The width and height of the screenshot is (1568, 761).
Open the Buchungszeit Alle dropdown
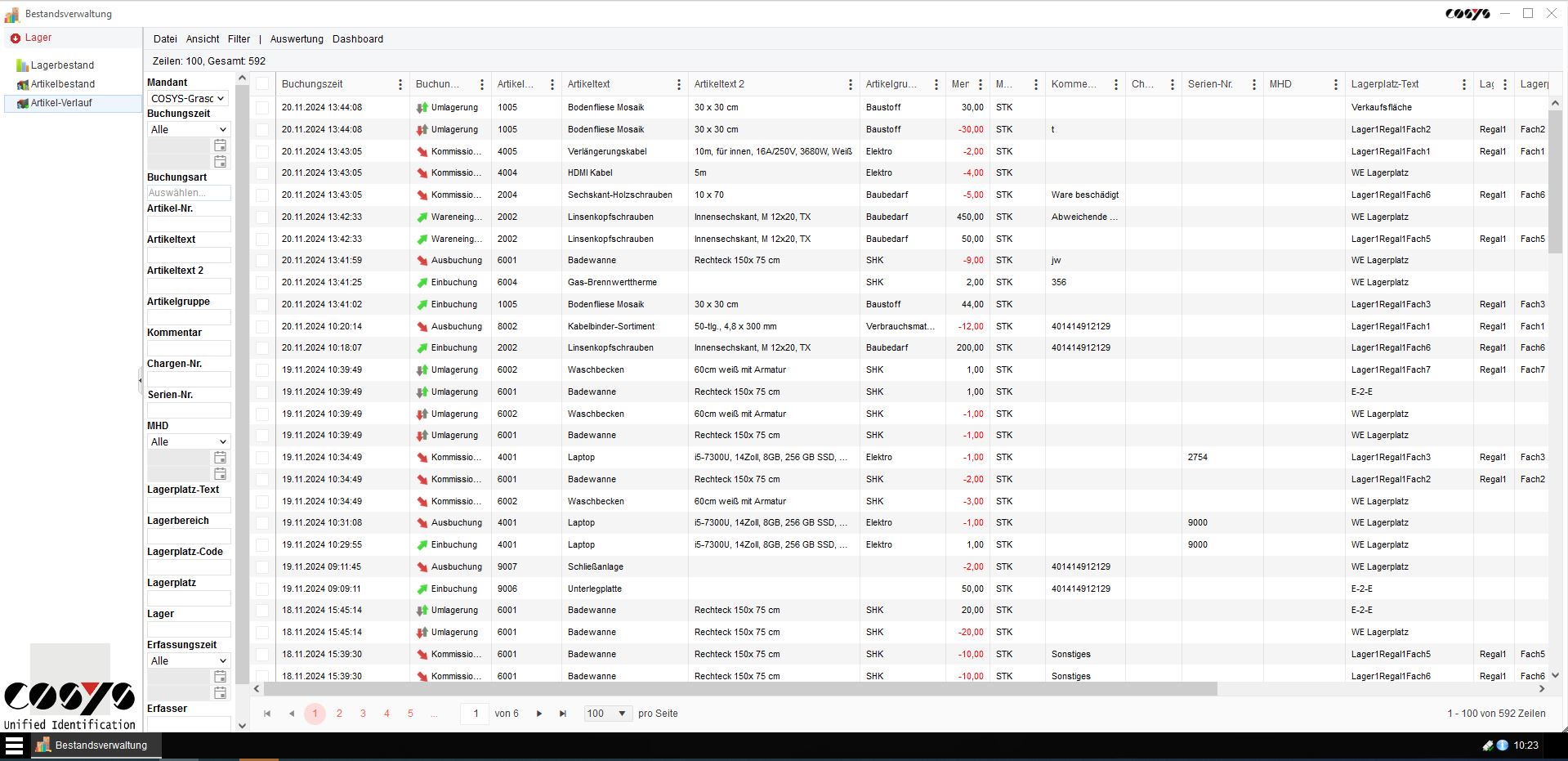tap(188, 129)
